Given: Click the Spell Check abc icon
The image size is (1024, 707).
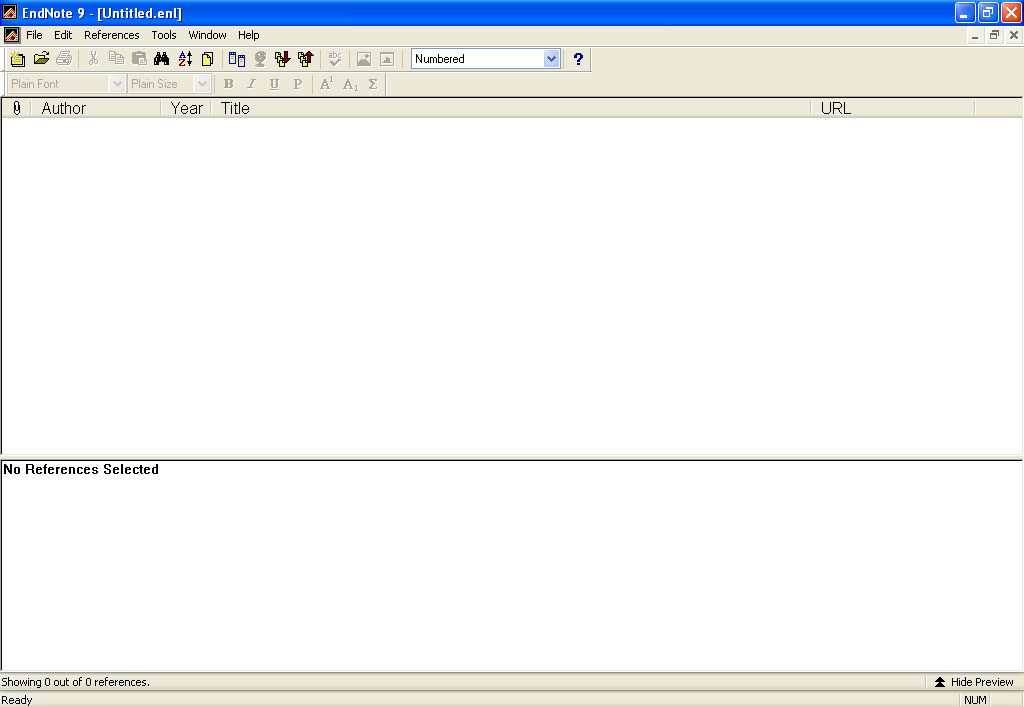Looking at the screenshot, I should (335, 59).
